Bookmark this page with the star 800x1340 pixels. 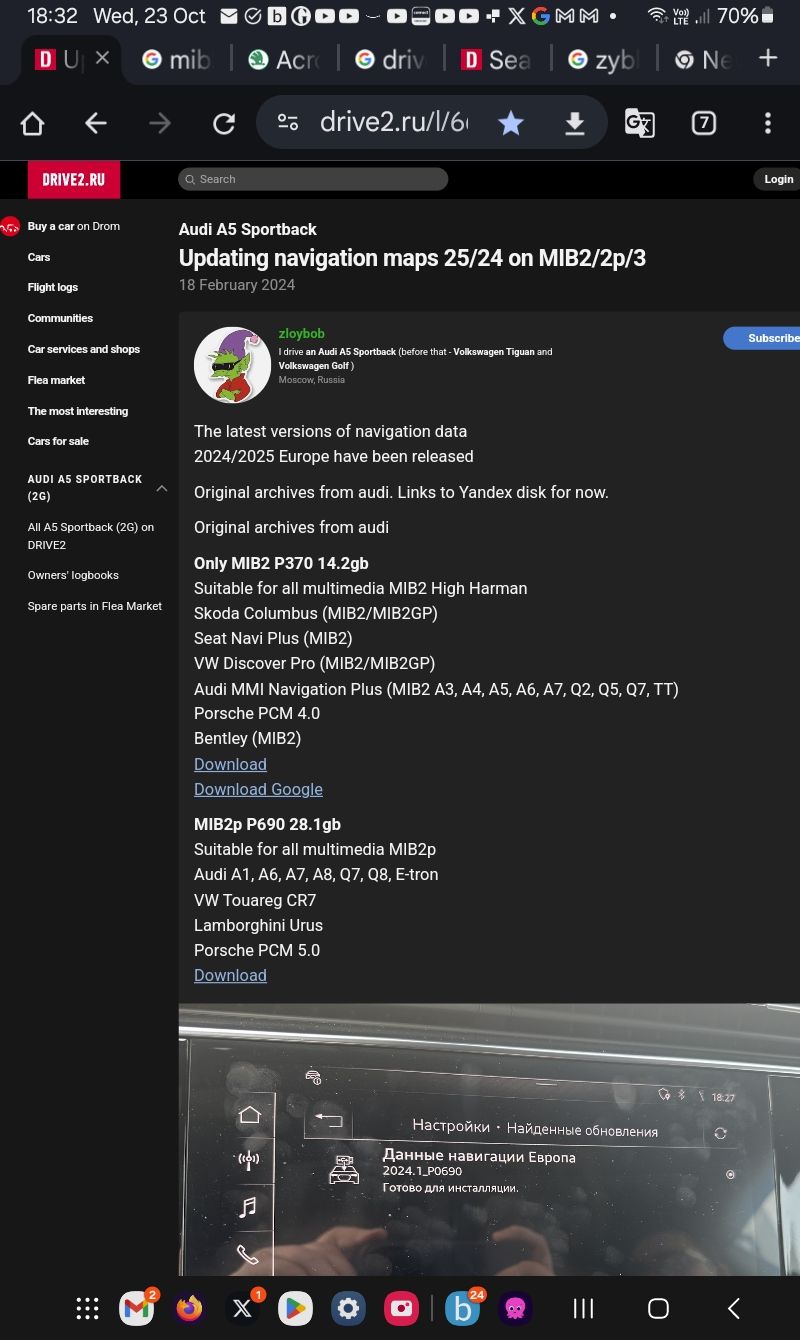click(511, 123)
